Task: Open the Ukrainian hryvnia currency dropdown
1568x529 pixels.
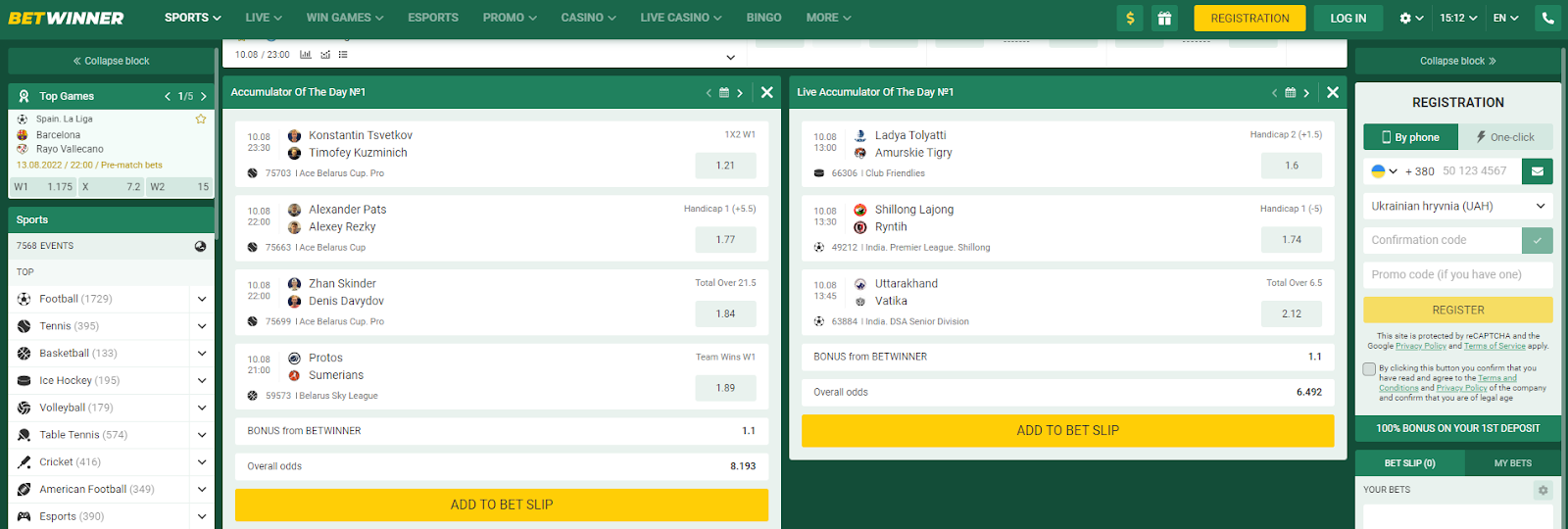Action: coord(1458,206)
